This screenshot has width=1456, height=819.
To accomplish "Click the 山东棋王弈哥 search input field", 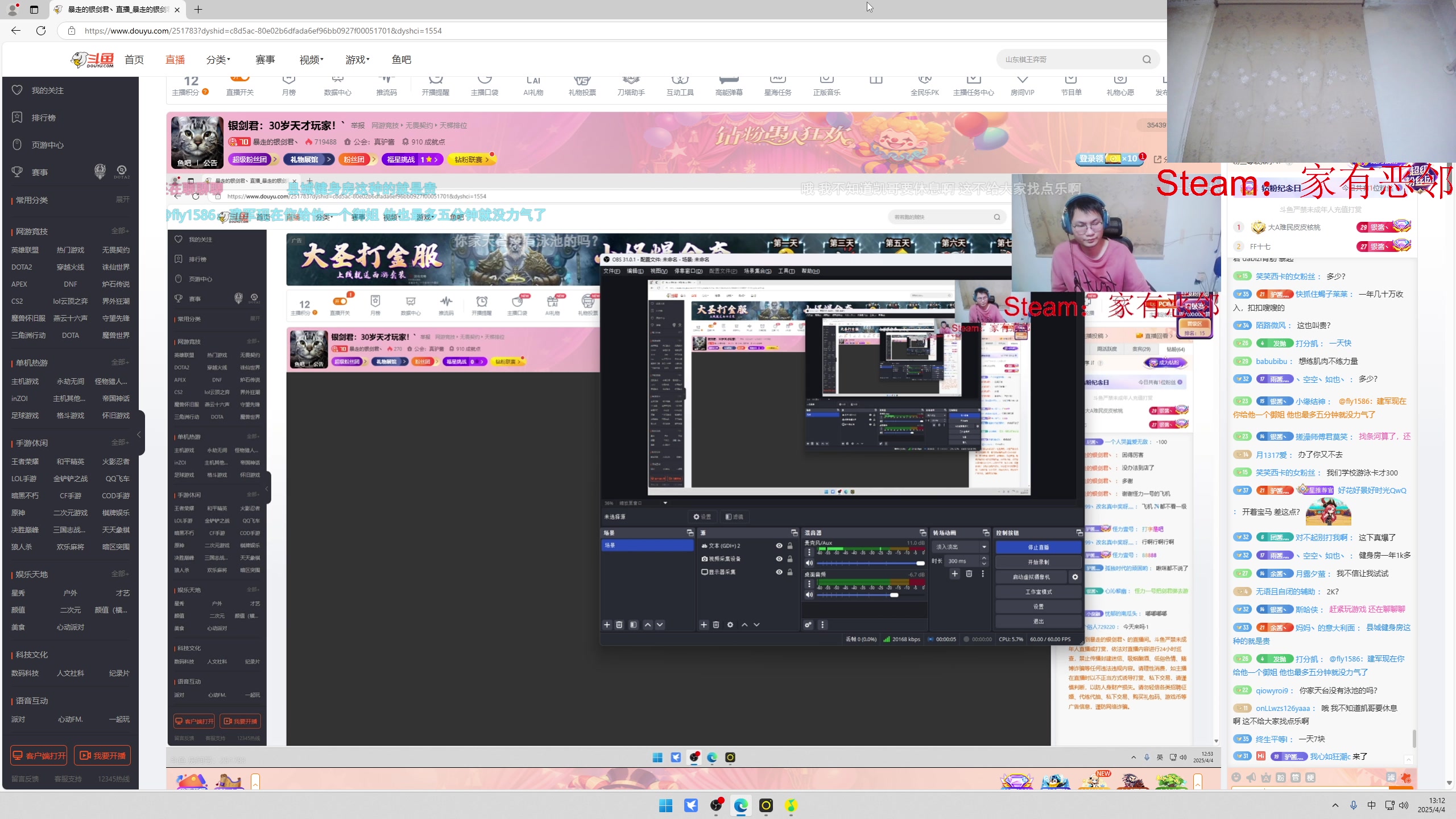I will pos(1069,59).
